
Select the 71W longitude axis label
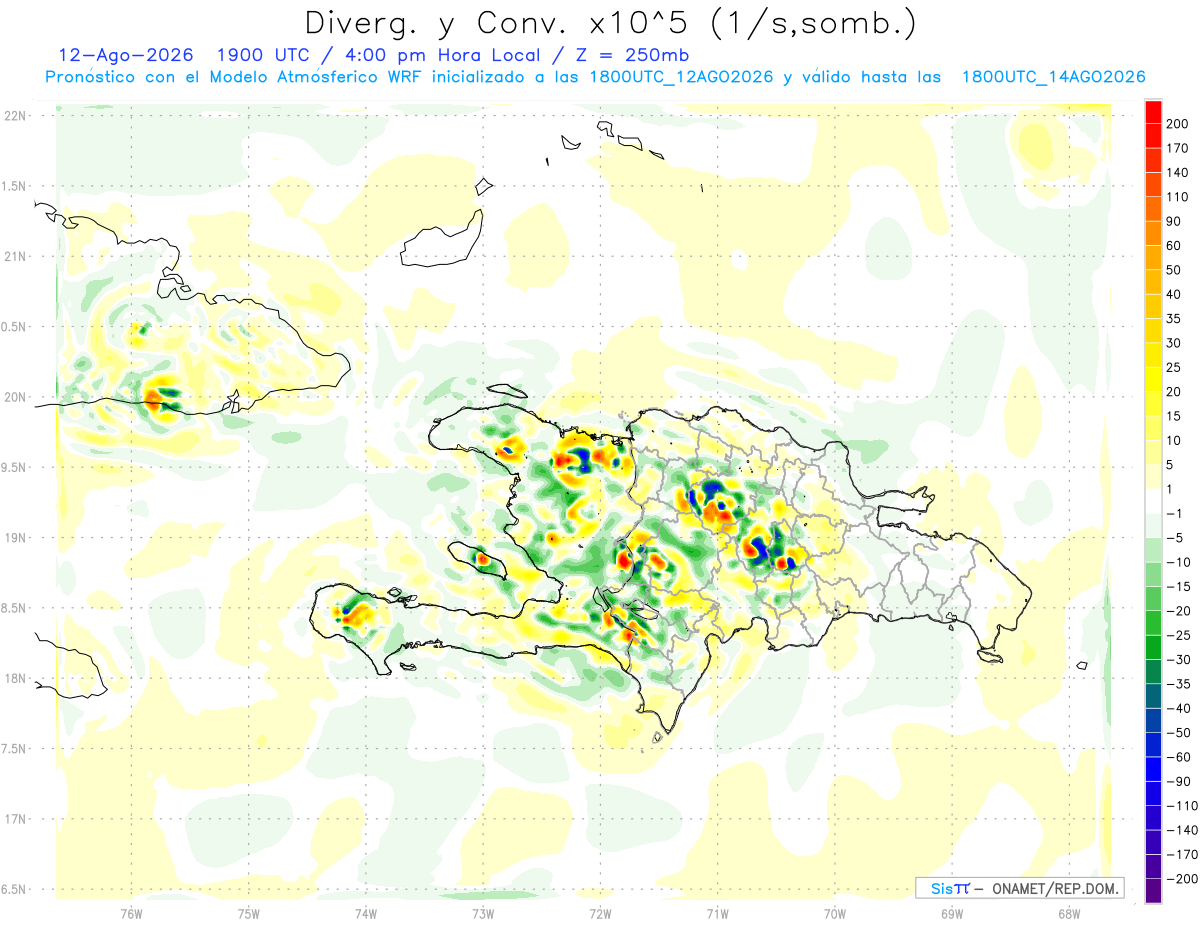coord(717,914)
